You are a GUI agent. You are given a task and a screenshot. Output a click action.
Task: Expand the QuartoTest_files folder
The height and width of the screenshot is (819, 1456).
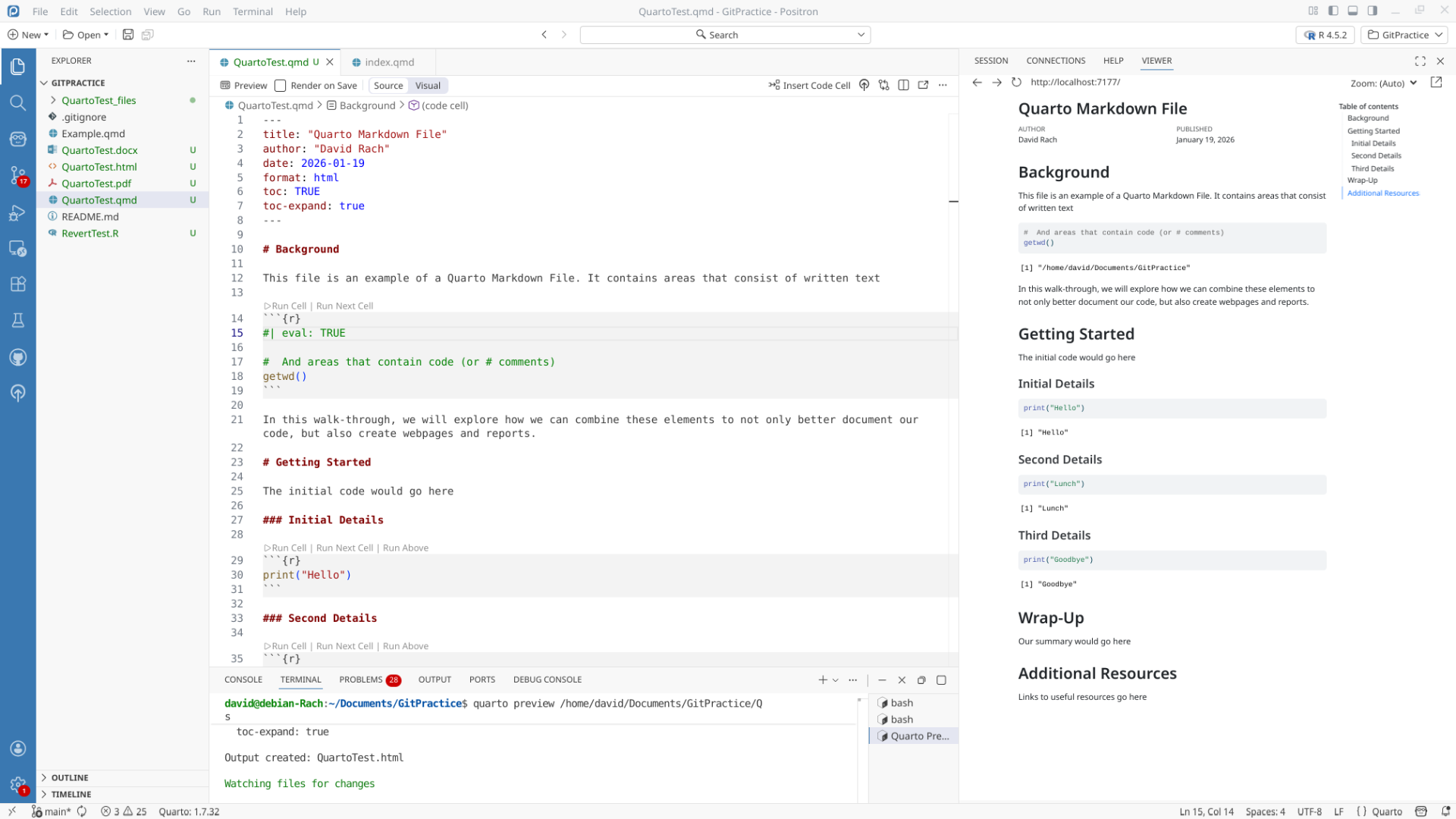coord(99,100)
